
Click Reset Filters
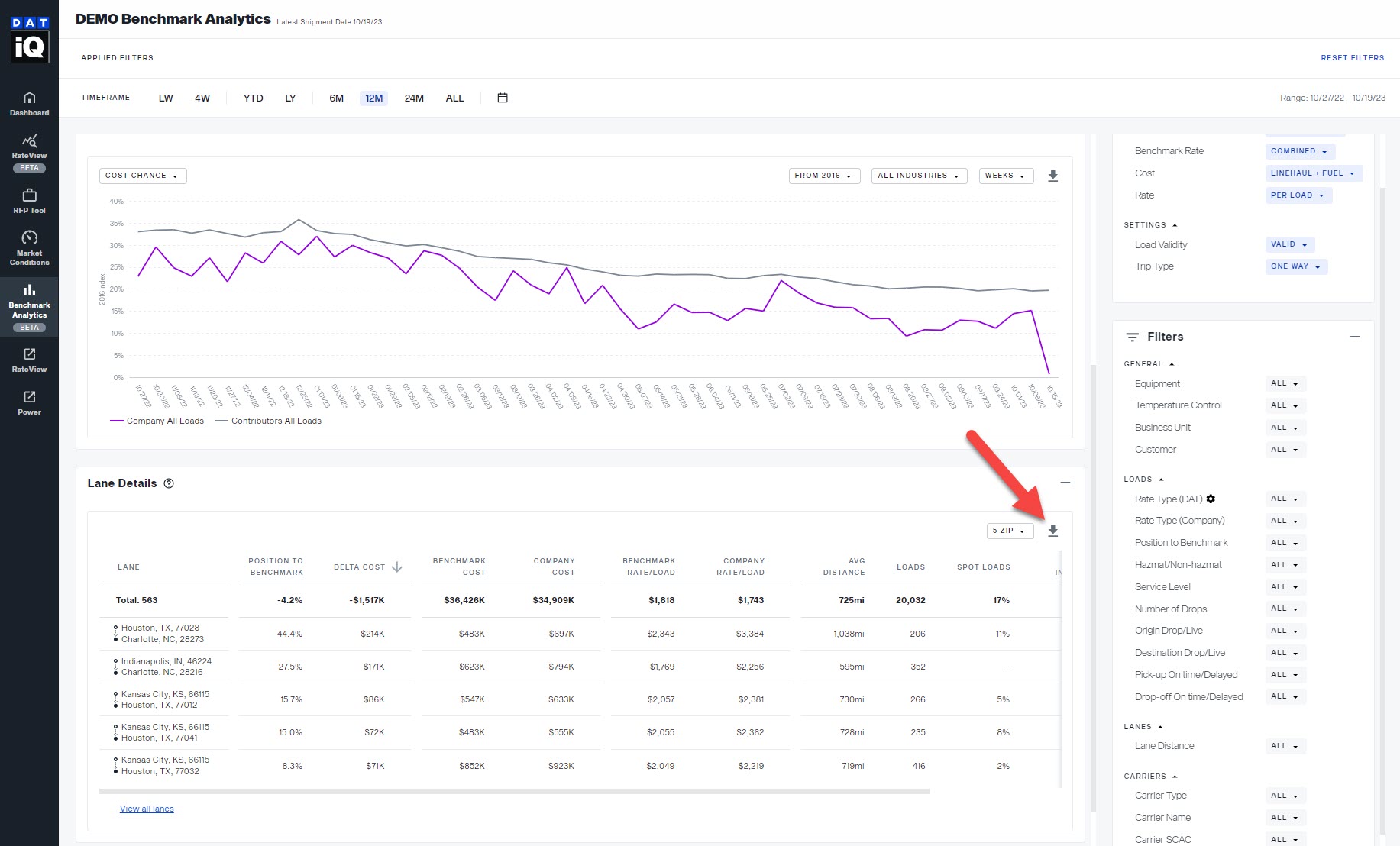[1353, 57]
